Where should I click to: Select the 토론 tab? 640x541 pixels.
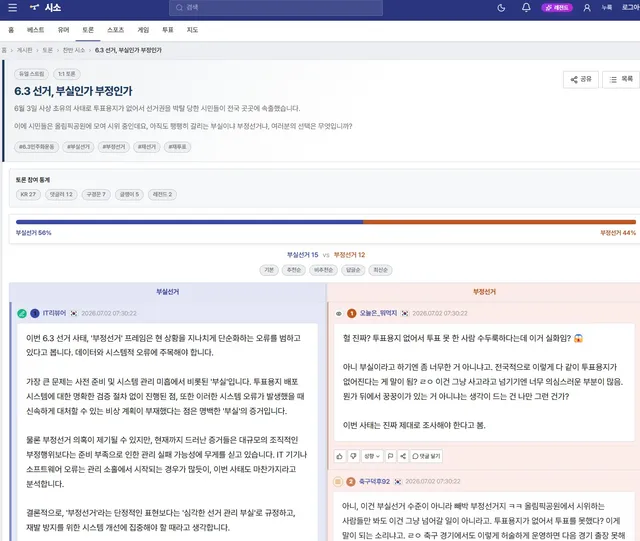pos(88,30)
